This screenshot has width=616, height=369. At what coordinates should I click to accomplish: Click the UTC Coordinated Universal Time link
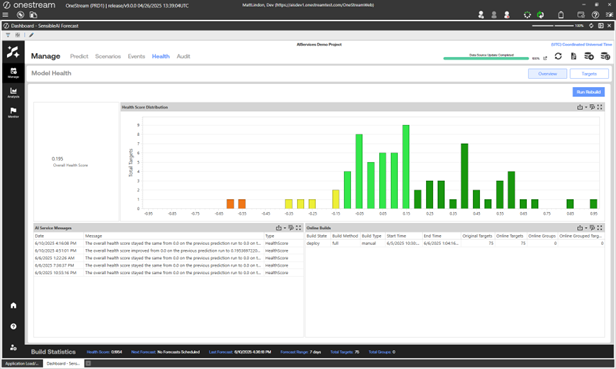click(581, 44)
